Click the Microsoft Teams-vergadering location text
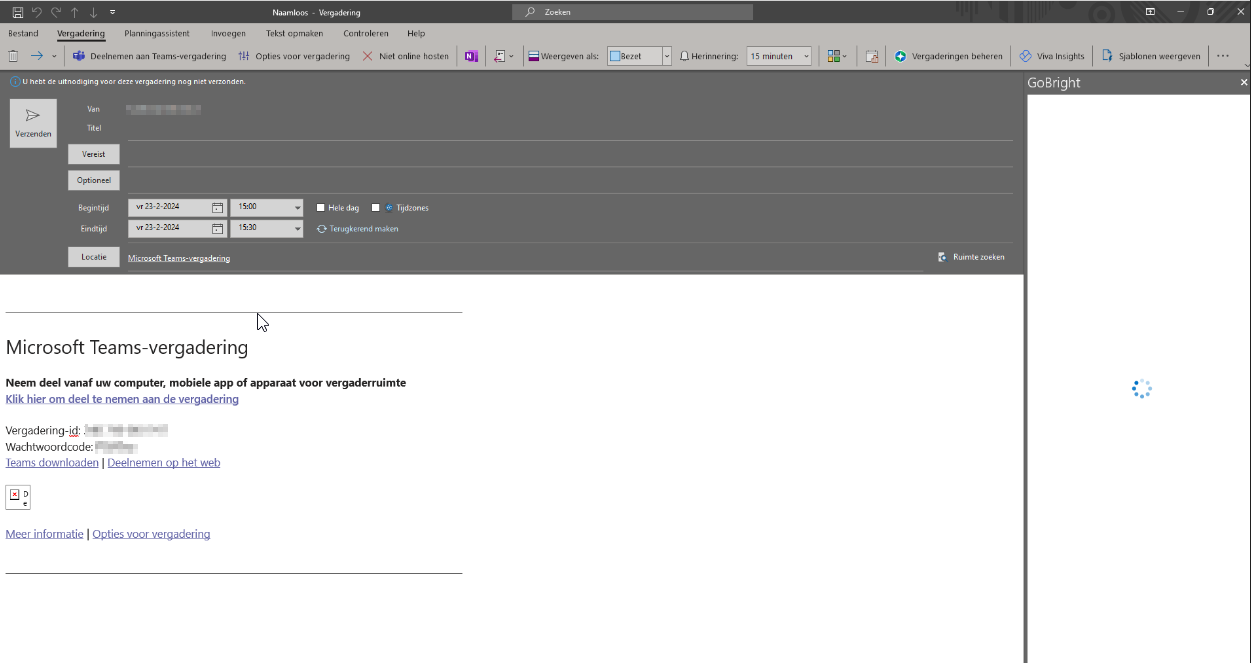The image size is (1251, 663). pos(179,258)
